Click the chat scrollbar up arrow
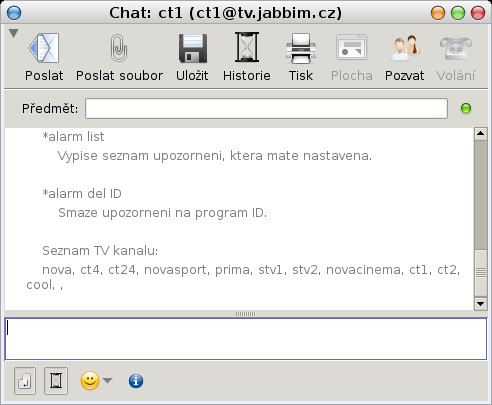The width and height of the screenshot is (492, 405). click(x=481, y=134)
